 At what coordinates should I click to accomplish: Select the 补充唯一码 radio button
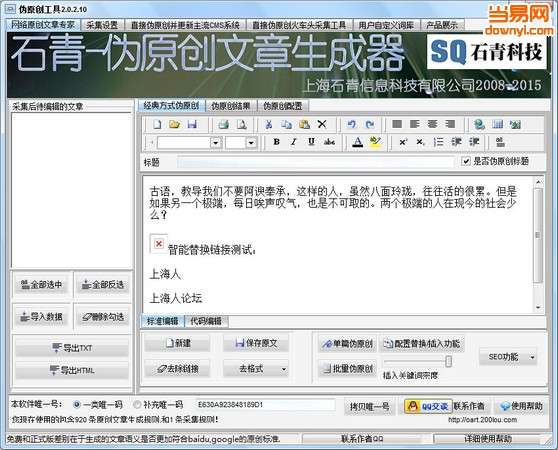click(x=137, y=404)
